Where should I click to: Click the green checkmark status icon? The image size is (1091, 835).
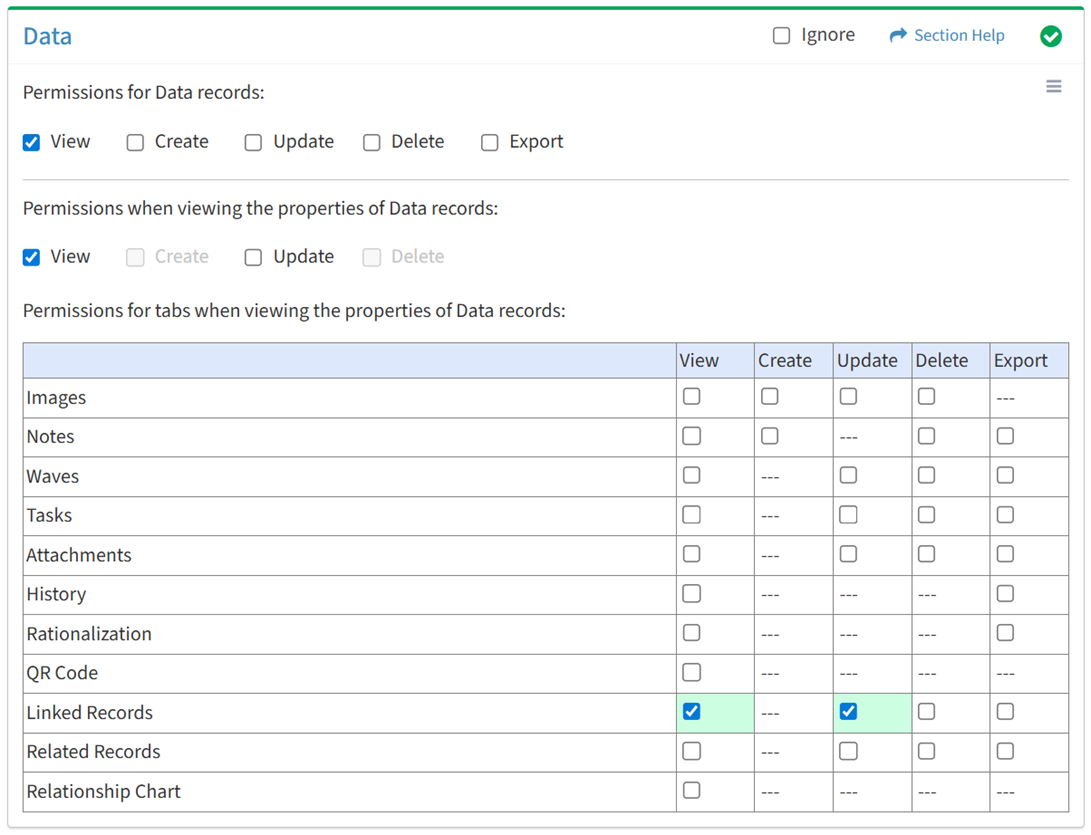click(1050, 37)
